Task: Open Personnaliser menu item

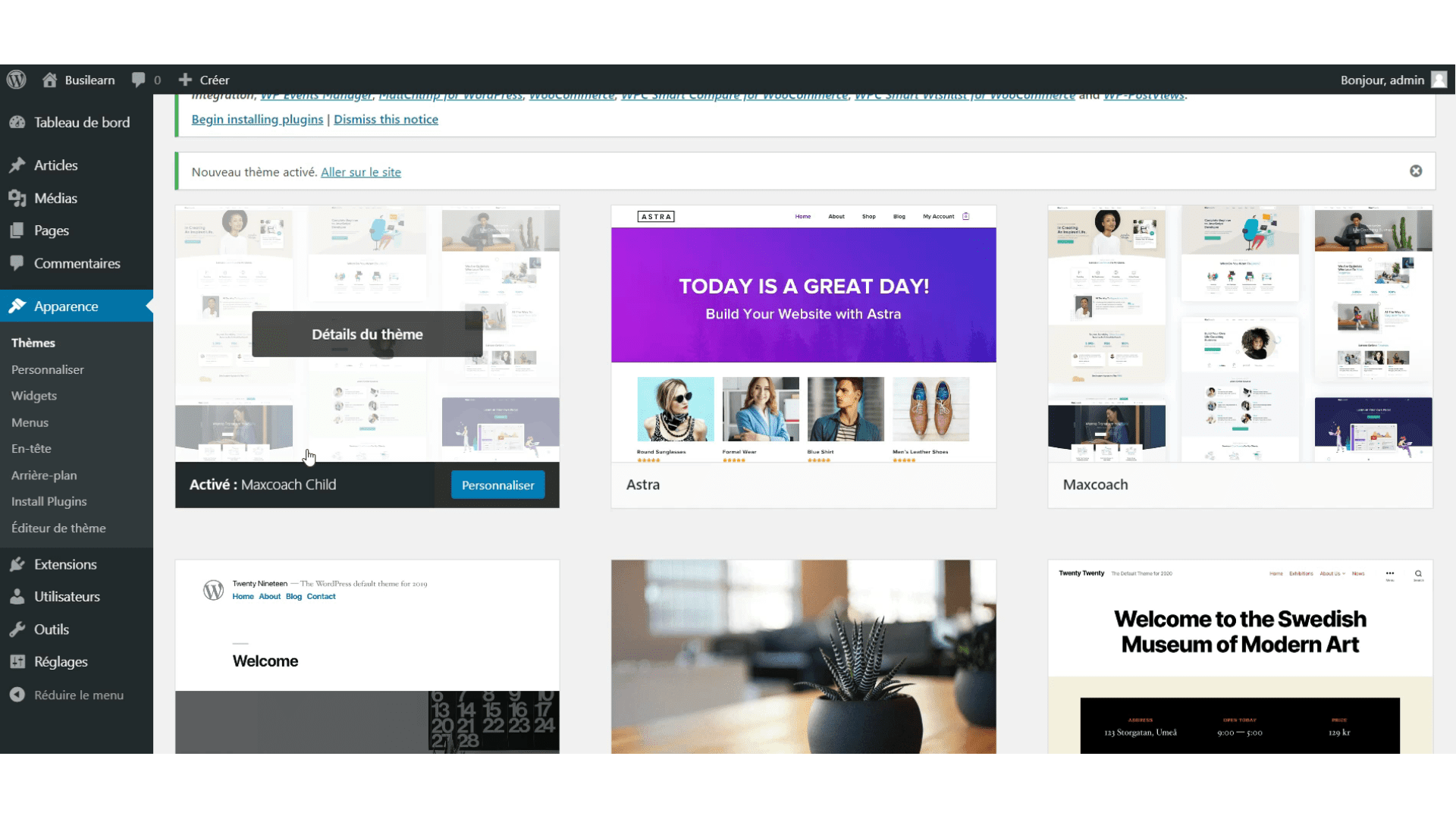Action: [48, 369]
